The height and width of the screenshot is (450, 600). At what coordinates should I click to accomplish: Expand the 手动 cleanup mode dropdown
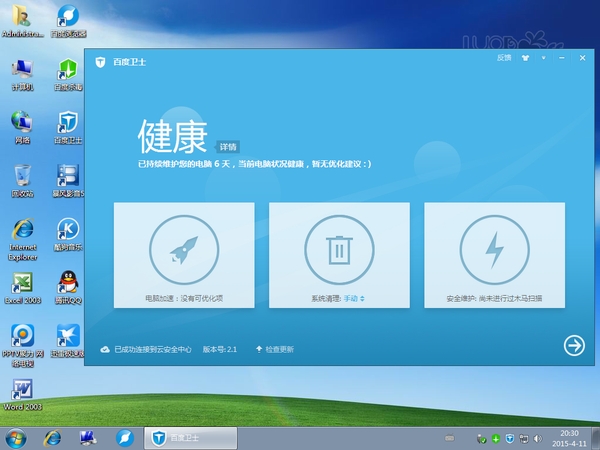(x=355, y=298)
